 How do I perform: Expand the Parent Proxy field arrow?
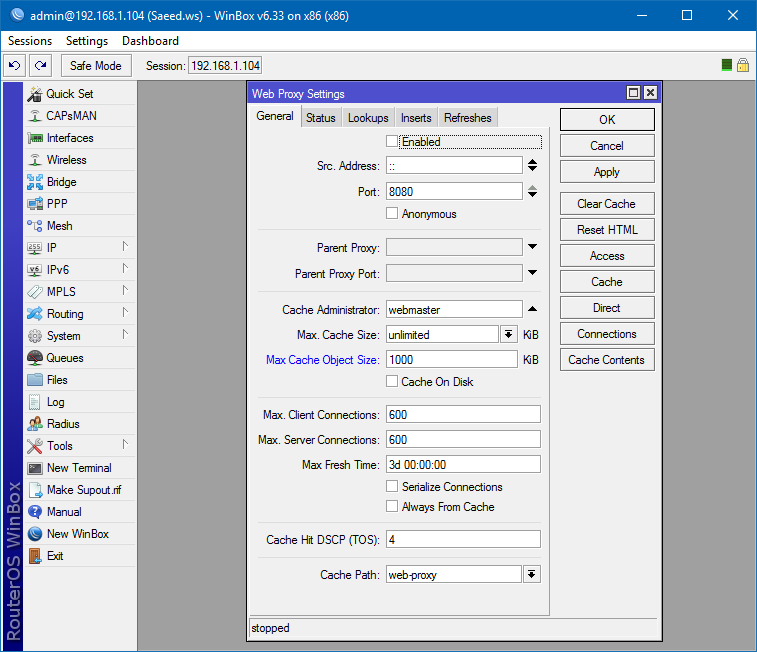(533, 247)
